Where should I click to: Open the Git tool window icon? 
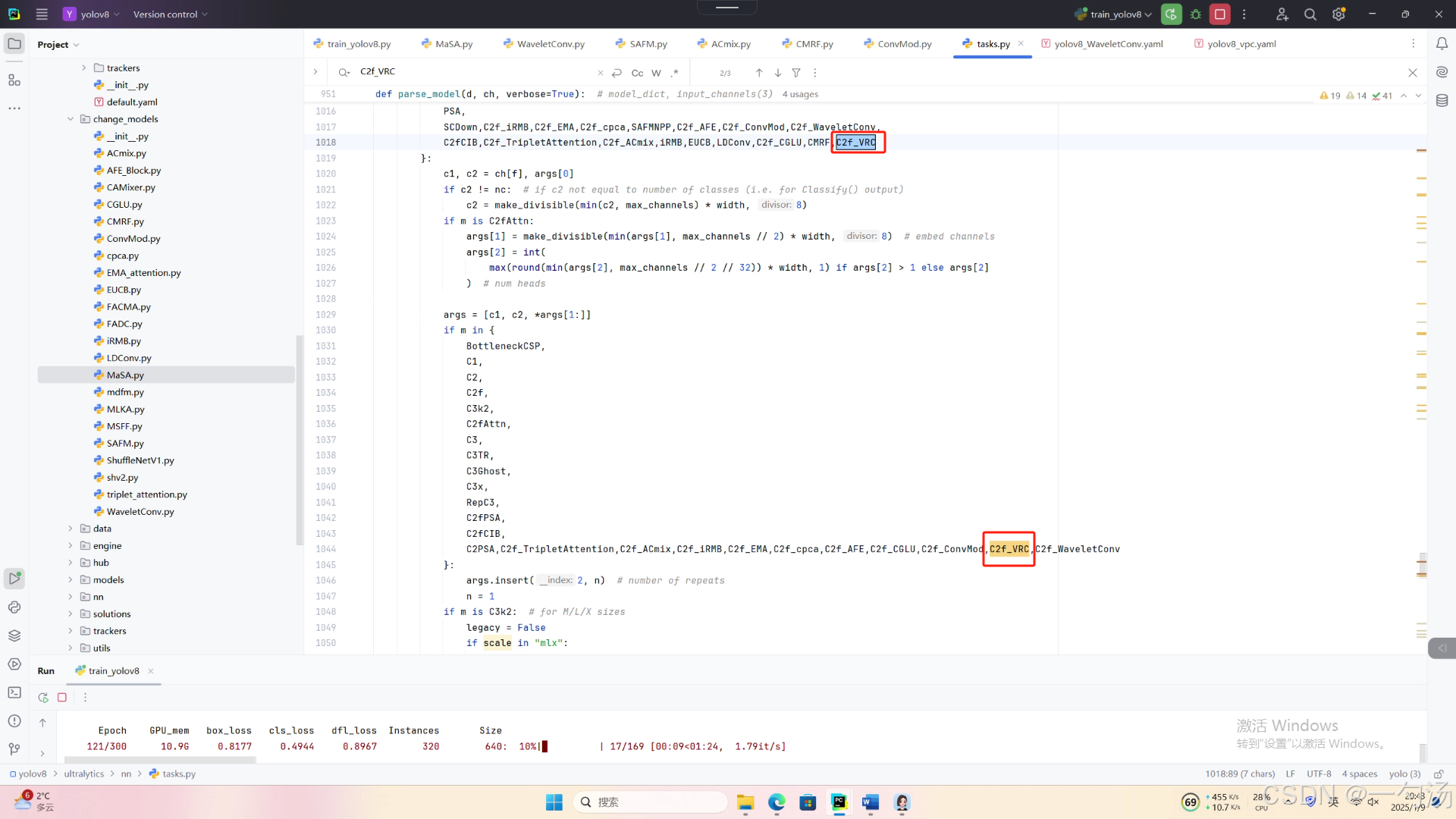click(x=14, y=749)
